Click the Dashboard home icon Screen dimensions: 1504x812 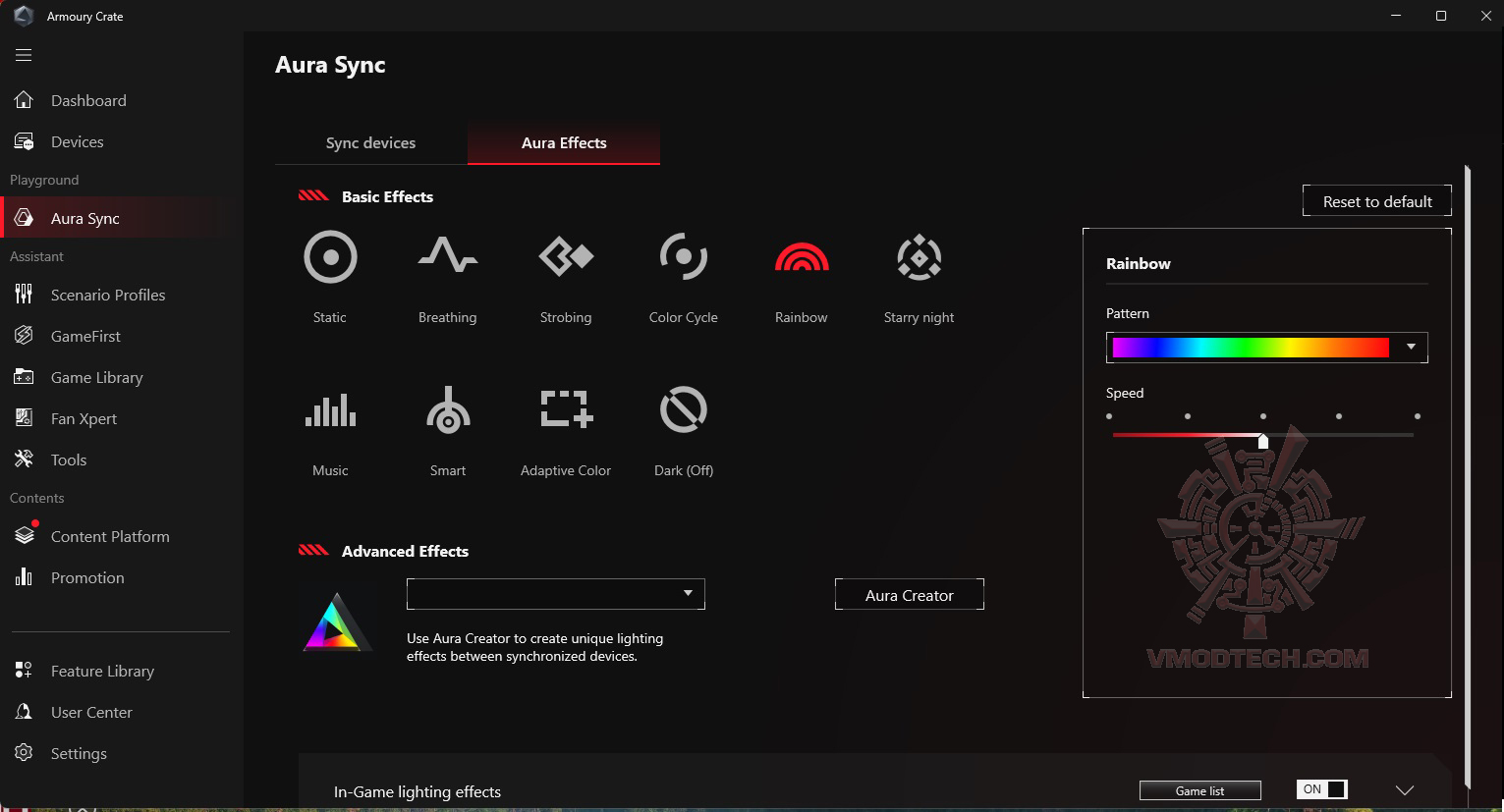pos(24,100)
